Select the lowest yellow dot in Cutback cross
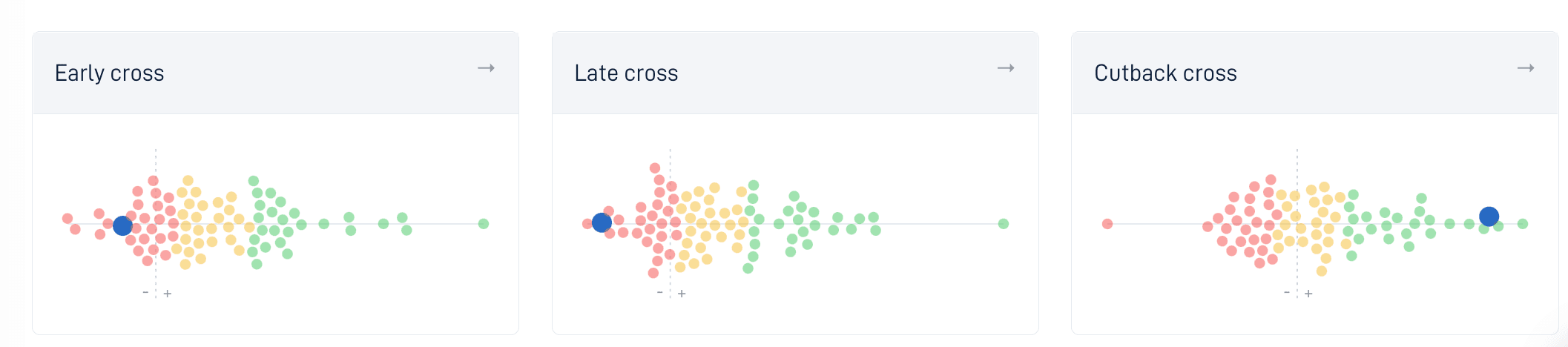The height and width of the screenshot is (347, 1568). [1322, 271]
